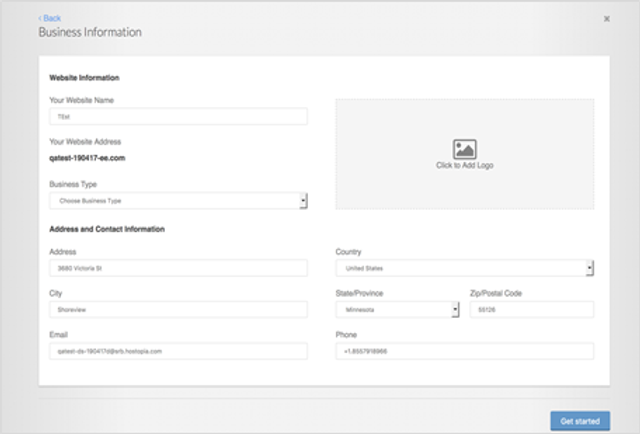This screenshot has height=434, width=640.
Task: Click the Your Website Name field
Action: tap(178, 117)
